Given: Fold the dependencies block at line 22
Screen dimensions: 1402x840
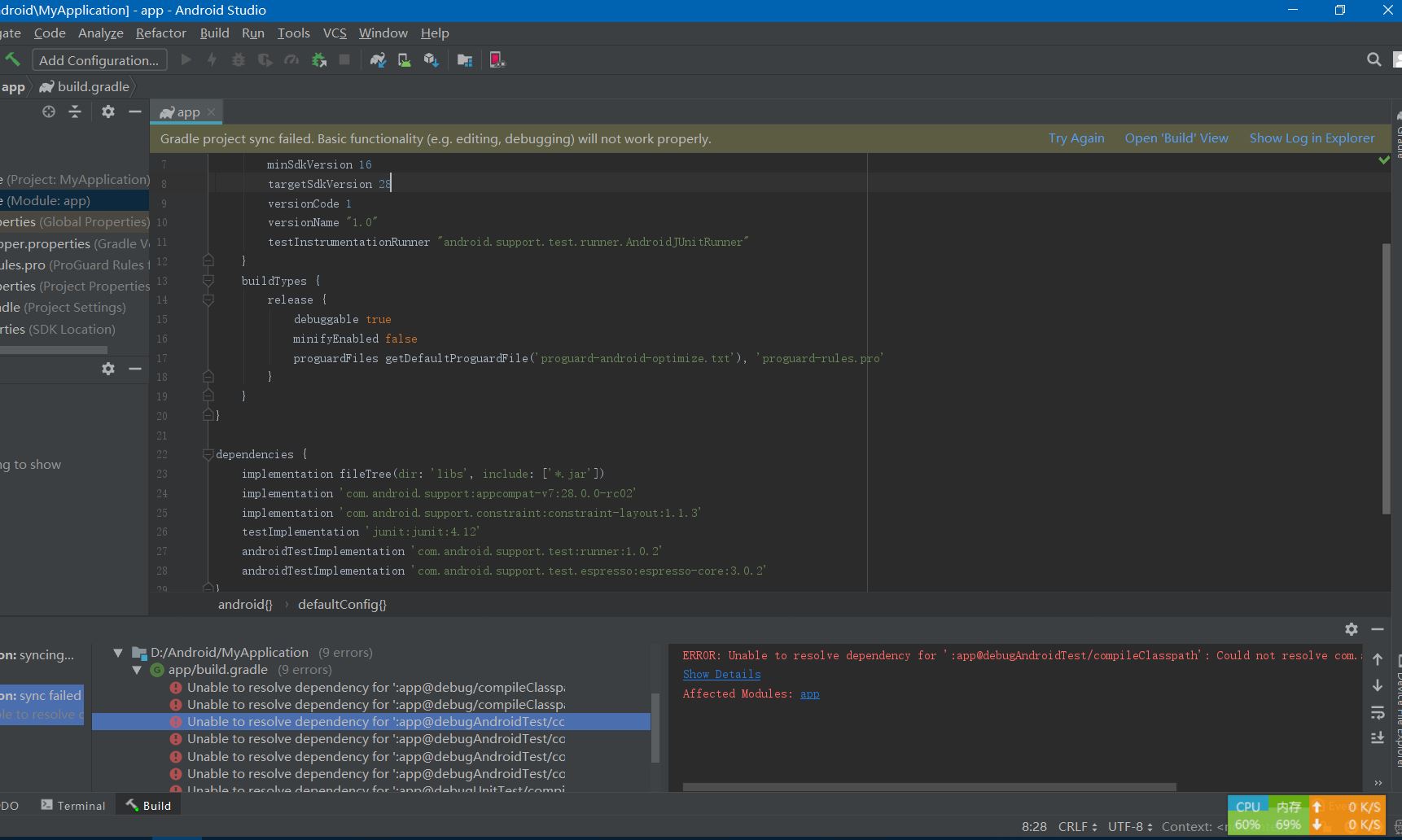Looking at the screenshot, I should coord(208,454).
